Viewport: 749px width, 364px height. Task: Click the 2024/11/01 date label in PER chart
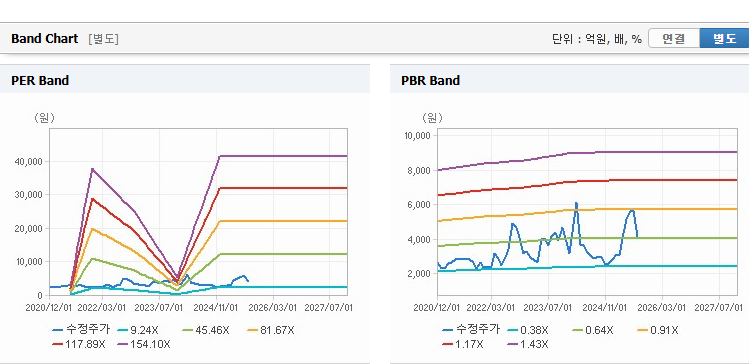click(215, 307)
